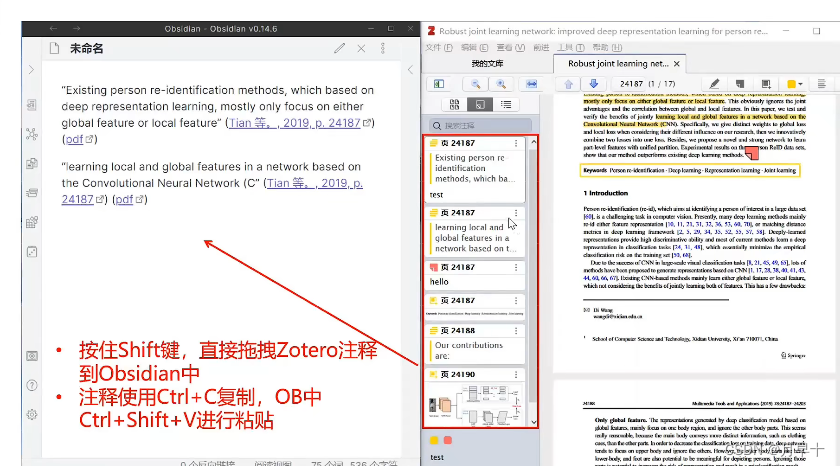This screenshot has height=466, width=840.
Task: Open menu for 'Our contributions are' annotation
Action: (516, 330)
